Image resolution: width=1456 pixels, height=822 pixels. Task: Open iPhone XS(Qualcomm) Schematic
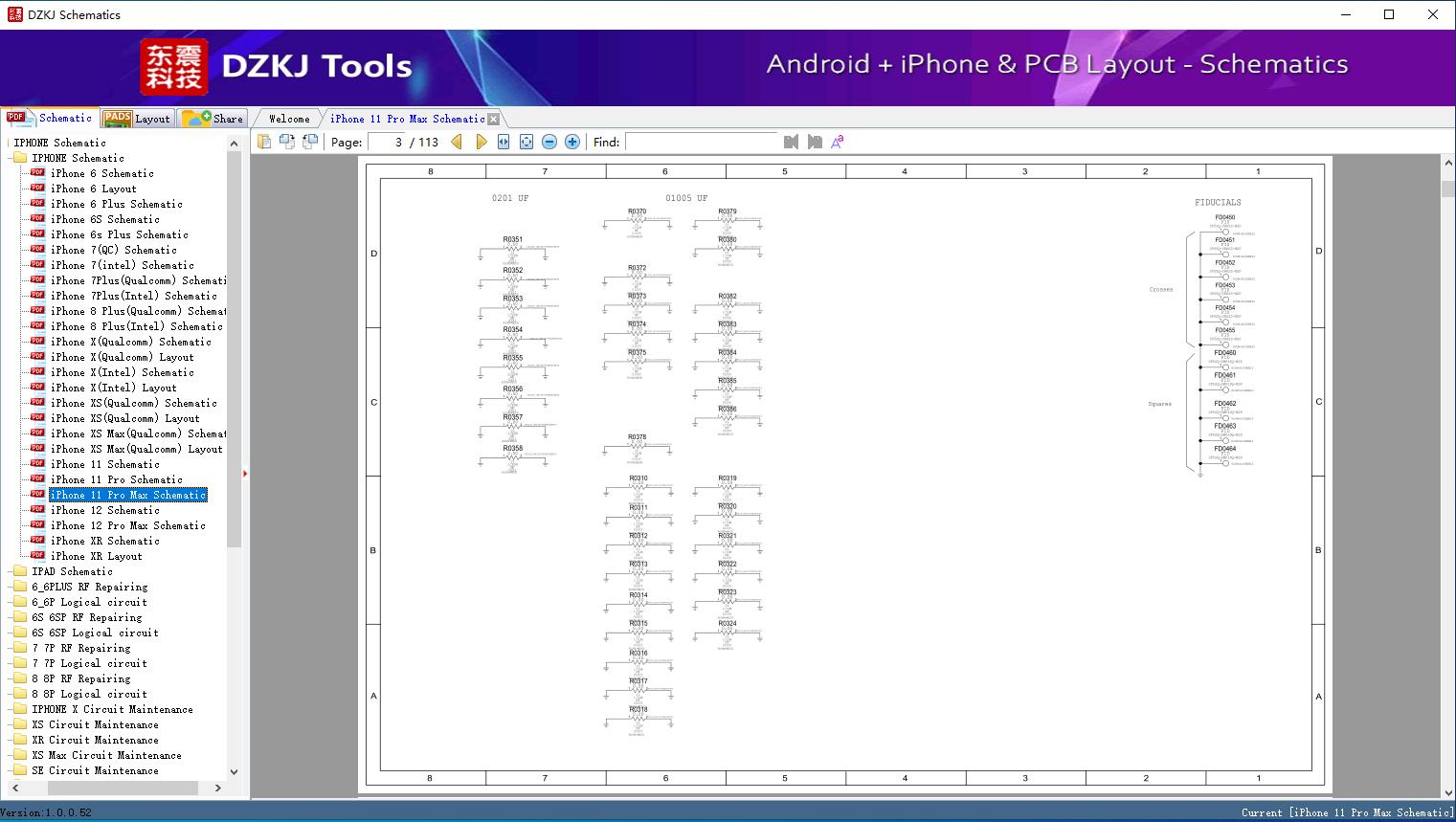point(134,403)
